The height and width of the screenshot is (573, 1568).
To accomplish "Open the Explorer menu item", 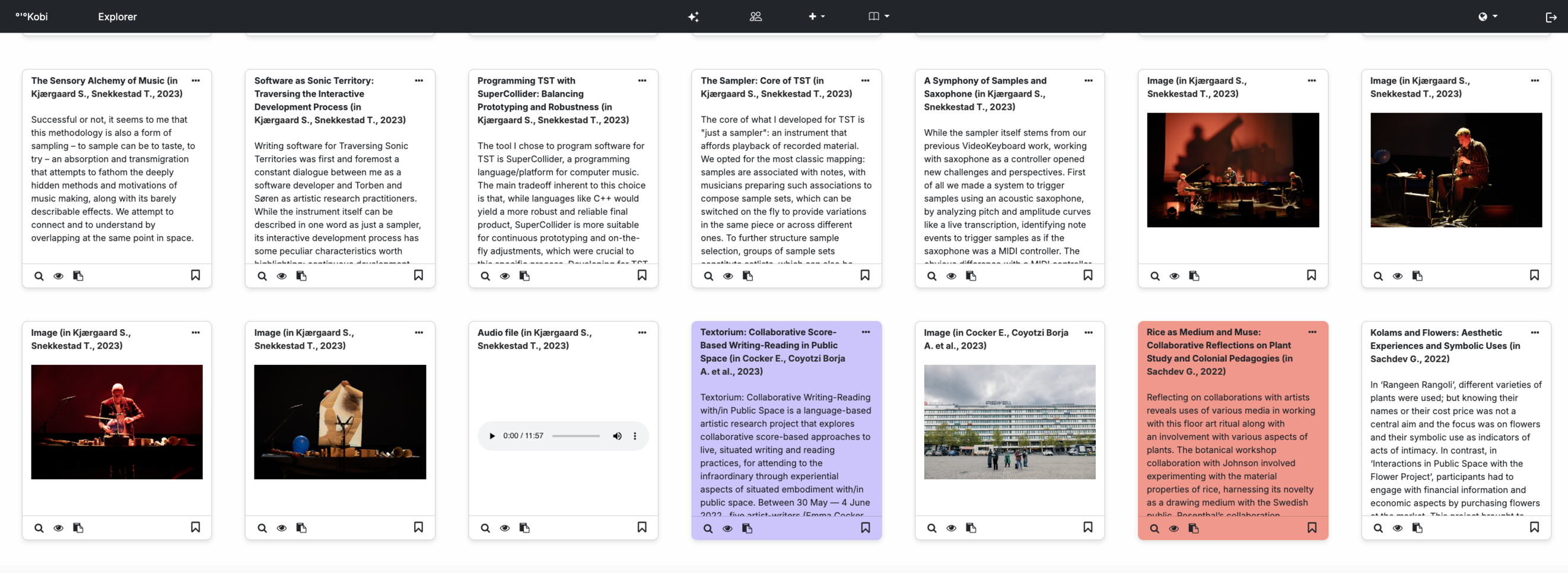I will point(117,17).
